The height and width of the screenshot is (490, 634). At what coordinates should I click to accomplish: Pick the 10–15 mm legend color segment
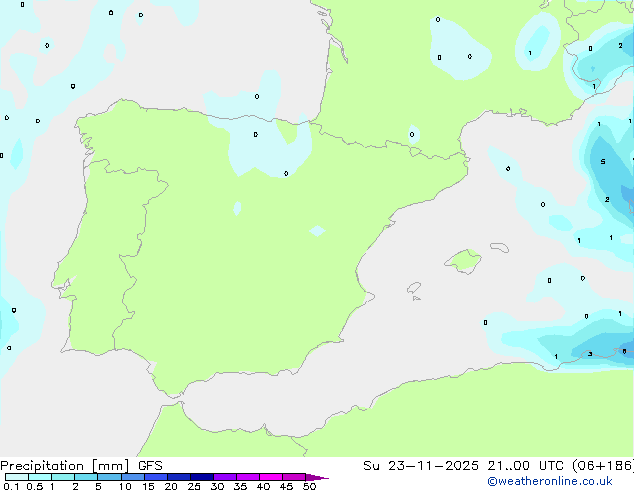point(132,477)
